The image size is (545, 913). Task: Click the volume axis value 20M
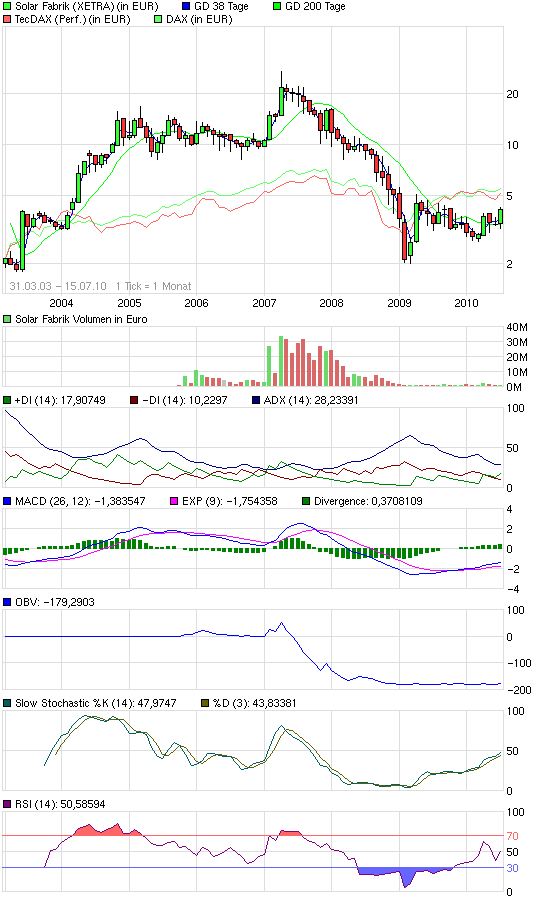pos(517,358)
